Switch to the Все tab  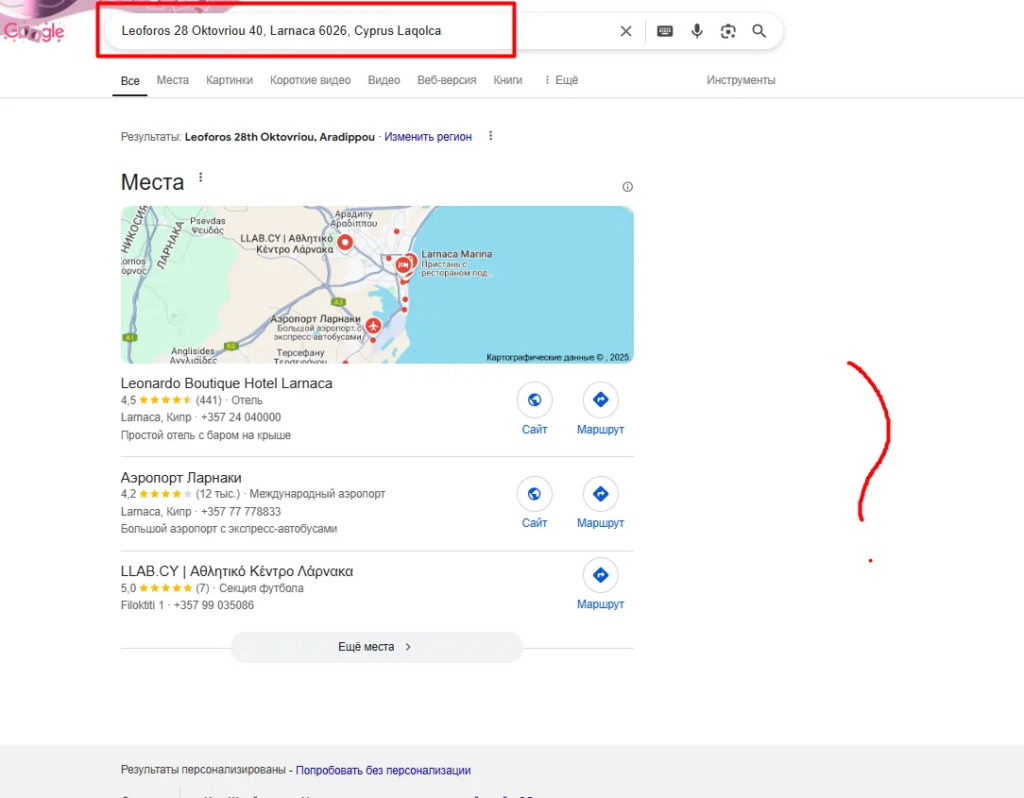(x=130, y=80)
